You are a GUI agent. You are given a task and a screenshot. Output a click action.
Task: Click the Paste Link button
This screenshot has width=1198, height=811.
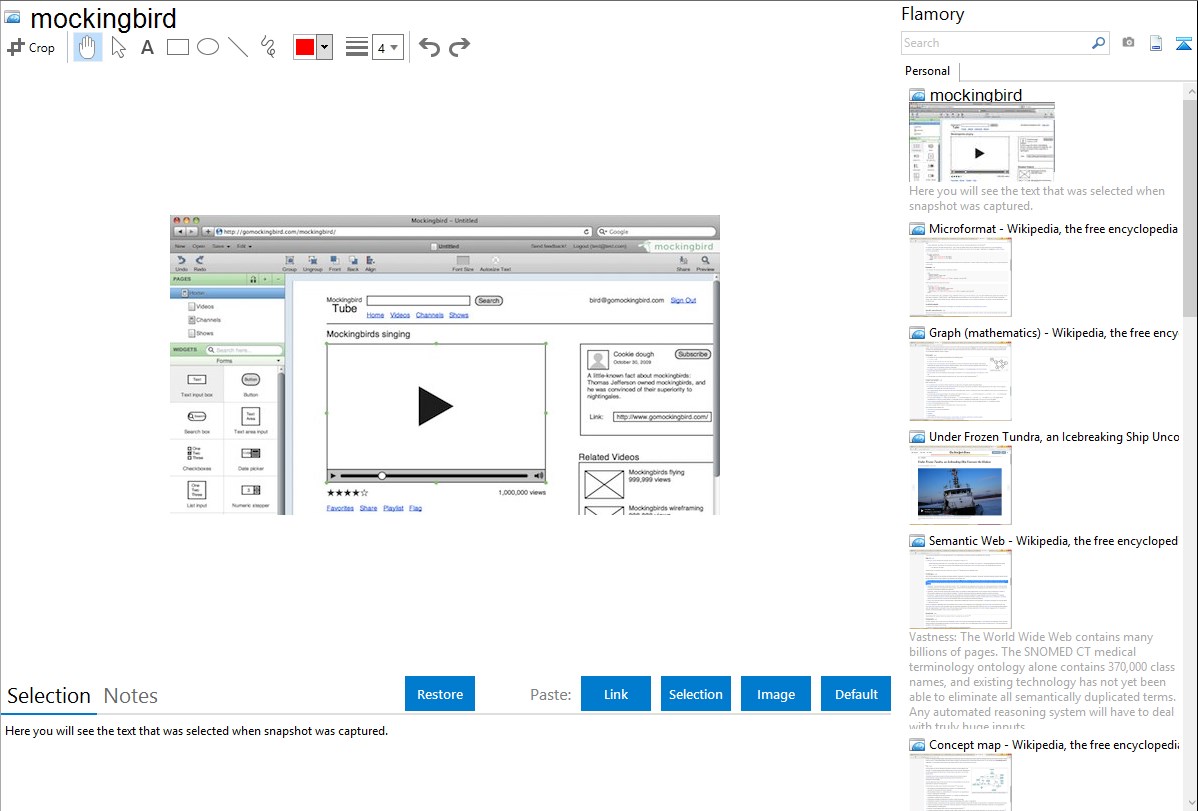pyautogui.click(x=616, y=694)
